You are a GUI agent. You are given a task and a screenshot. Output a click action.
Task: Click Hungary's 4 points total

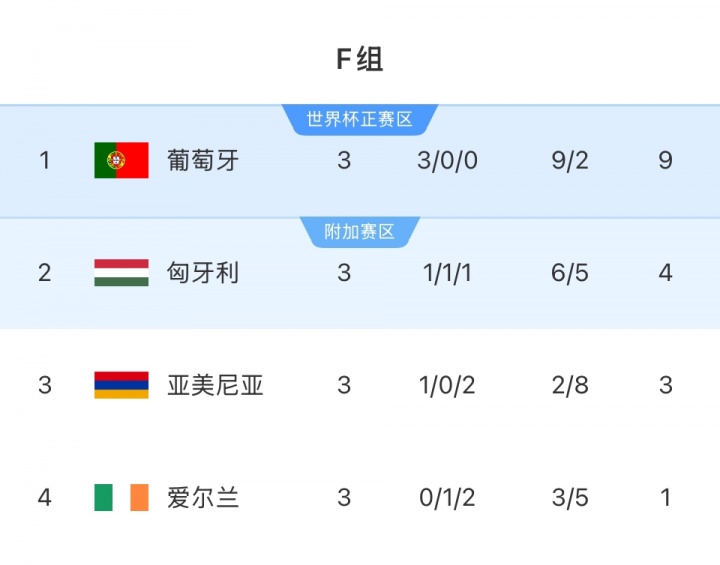point(665,273)
